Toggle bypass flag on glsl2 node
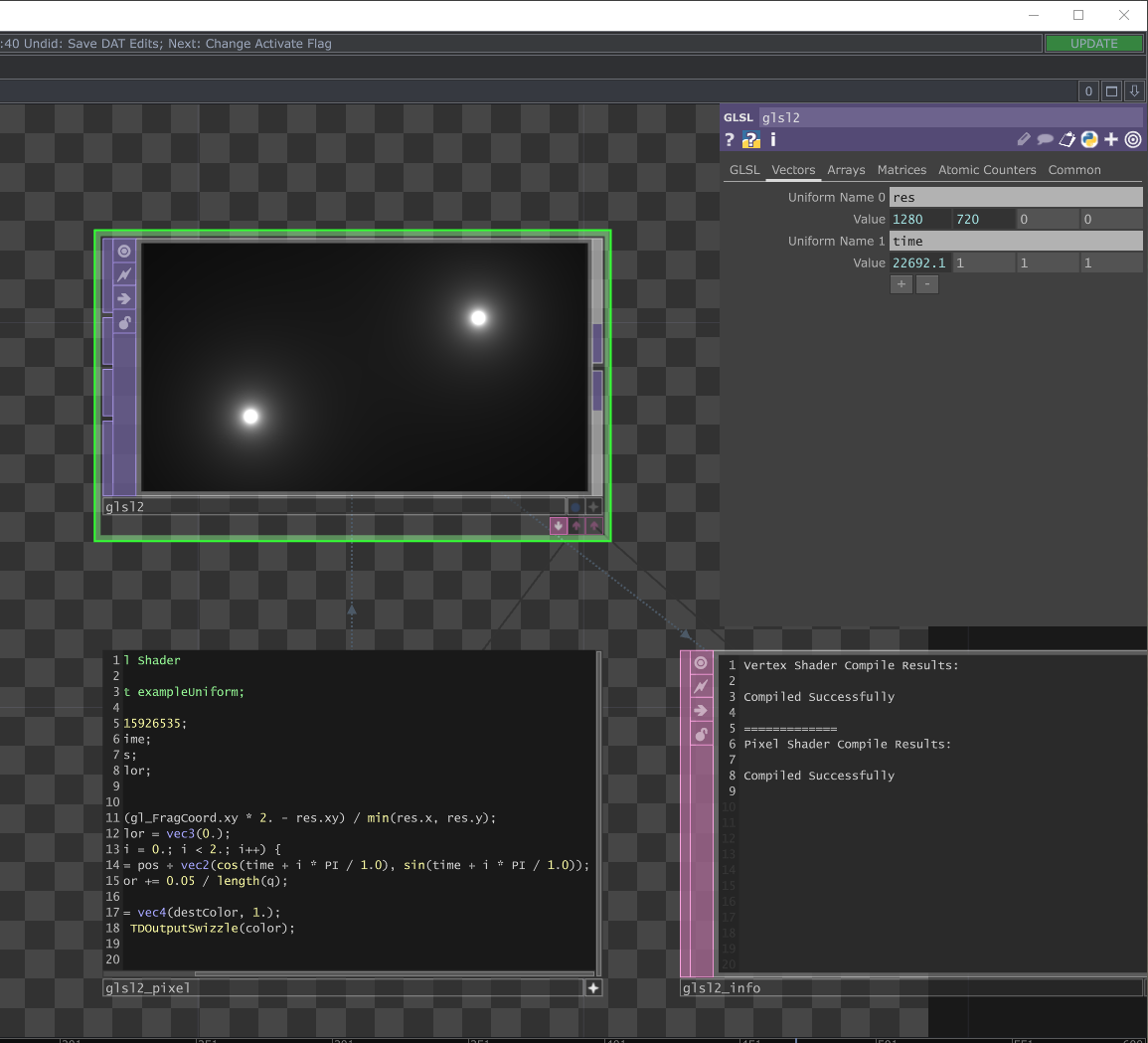Screen dimensions: 1148x1043 [x=124, y=275]
